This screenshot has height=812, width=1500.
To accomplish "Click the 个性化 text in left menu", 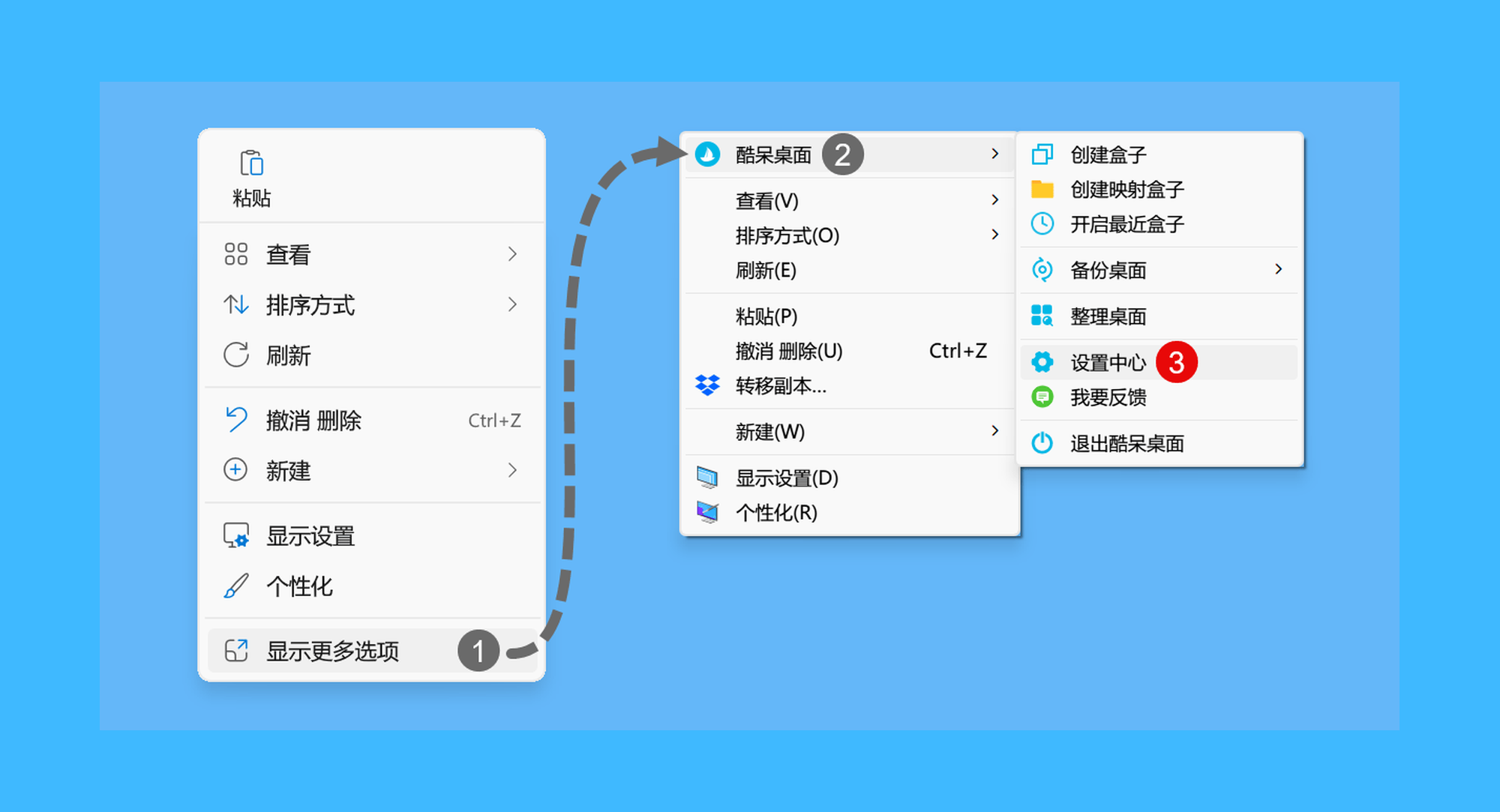I will pos(299,586).
